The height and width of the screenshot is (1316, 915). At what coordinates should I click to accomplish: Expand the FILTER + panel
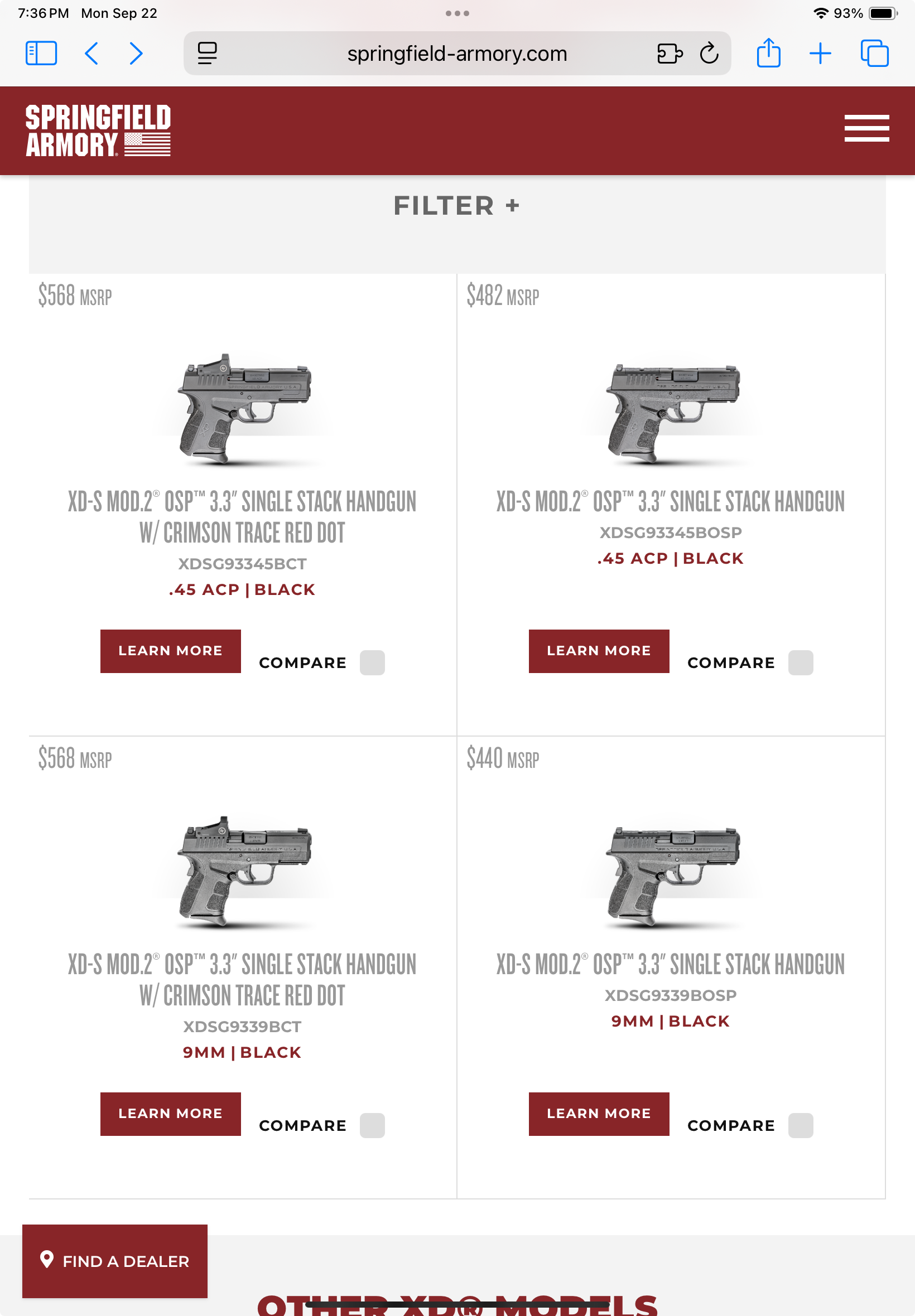[456, 206]
